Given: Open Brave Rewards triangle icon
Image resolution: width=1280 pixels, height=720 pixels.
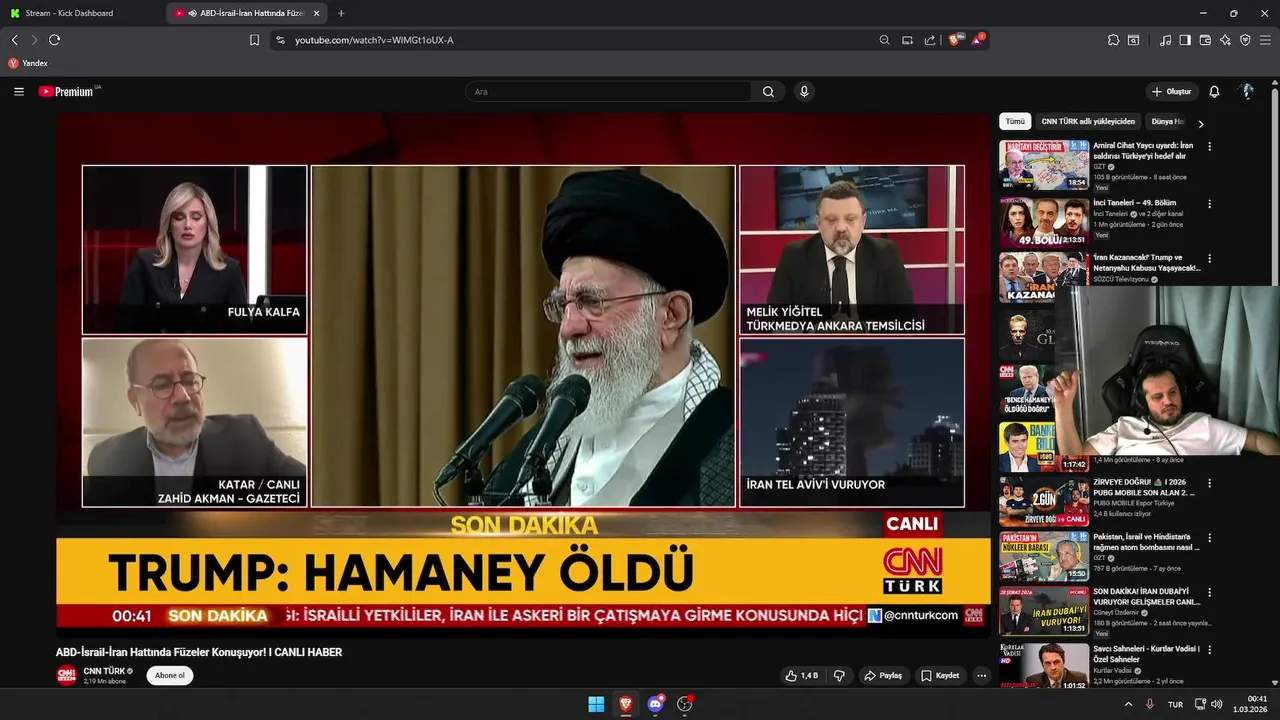Looking at the screenshot, I should click(x=977, y=40).
